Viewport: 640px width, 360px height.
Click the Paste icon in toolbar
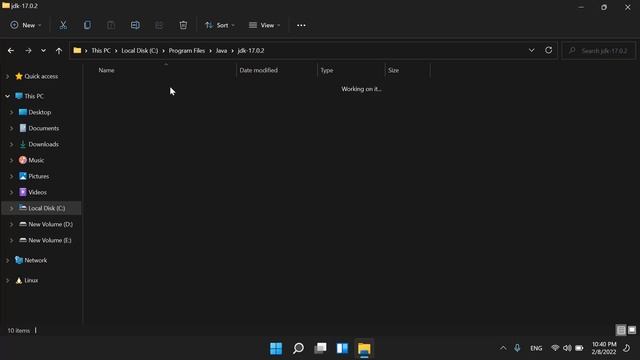pos(111,25)
